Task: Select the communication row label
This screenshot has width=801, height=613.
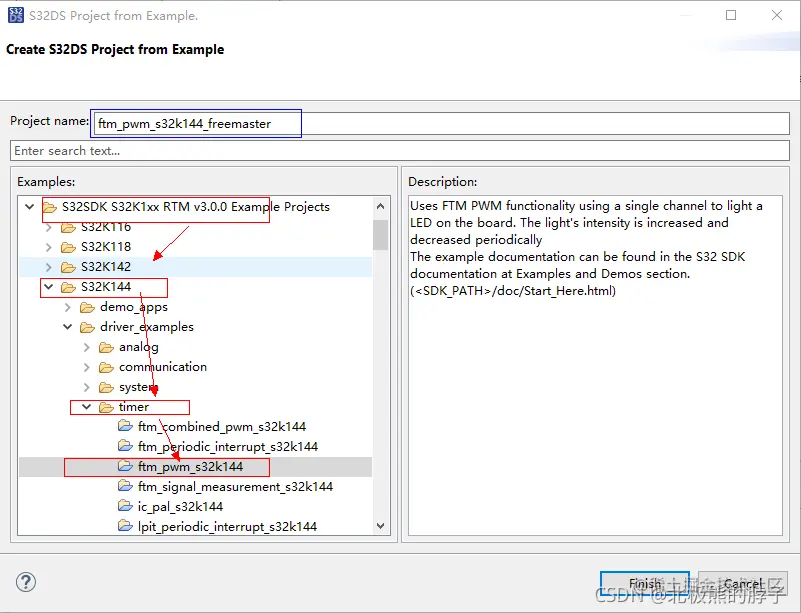Action: (163, 367)
